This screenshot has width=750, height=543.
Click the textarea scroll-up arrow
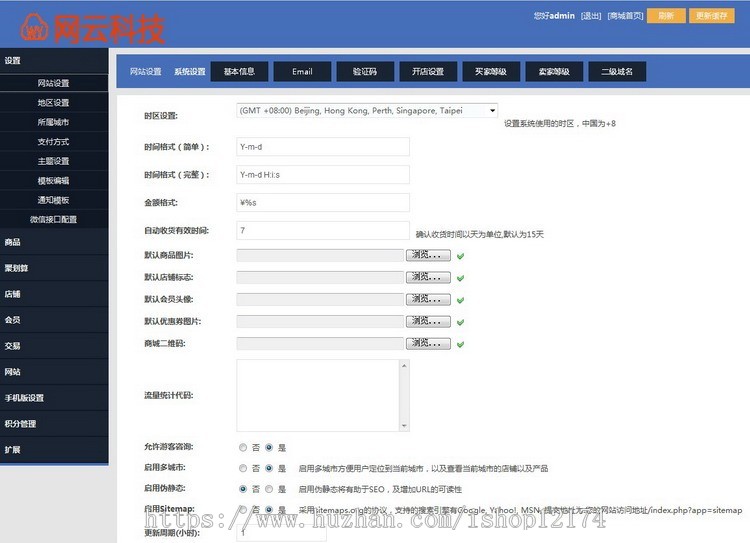(x=404, y=366)
